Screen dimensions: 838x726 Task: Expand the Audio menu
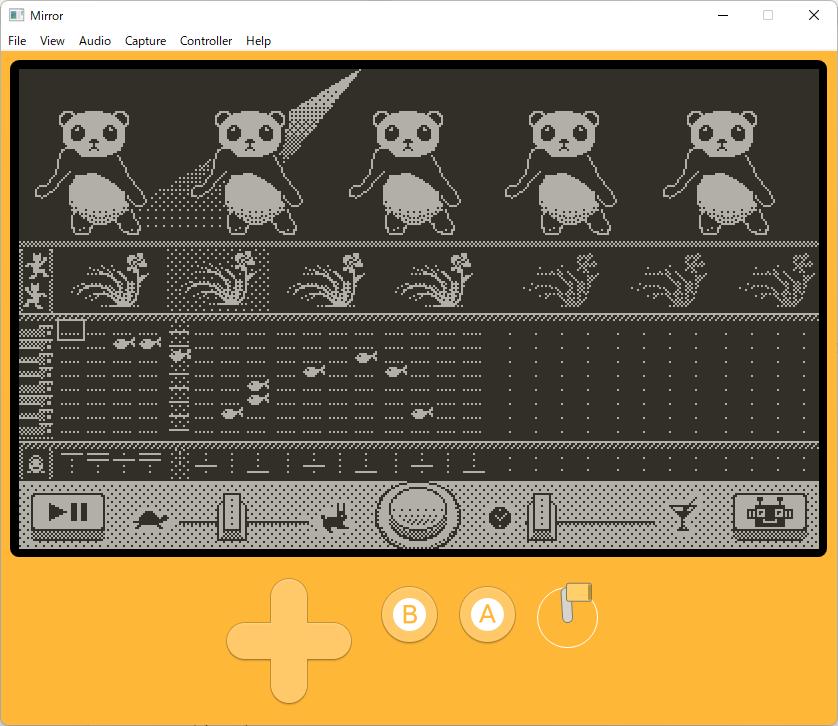[x=95, y=41]
